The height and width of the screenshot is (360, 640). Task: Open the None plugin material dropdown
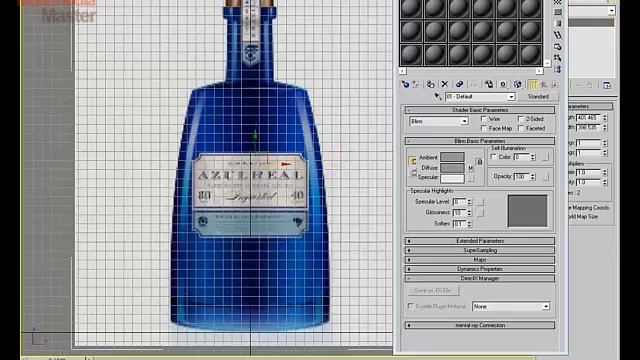pos(511,306)
